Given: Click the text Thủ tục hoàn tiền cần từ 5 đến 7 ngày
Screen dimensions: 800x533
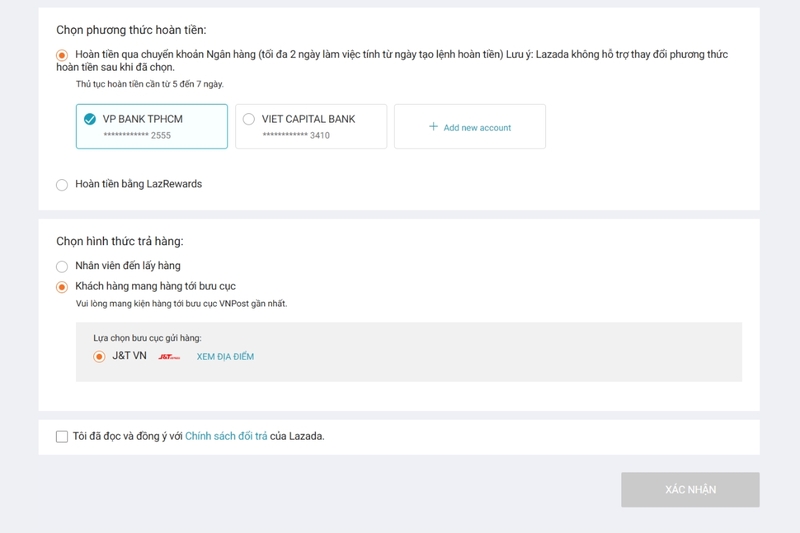Looking at the screenshot, I should pyautogui.click(x=150, y=84).
